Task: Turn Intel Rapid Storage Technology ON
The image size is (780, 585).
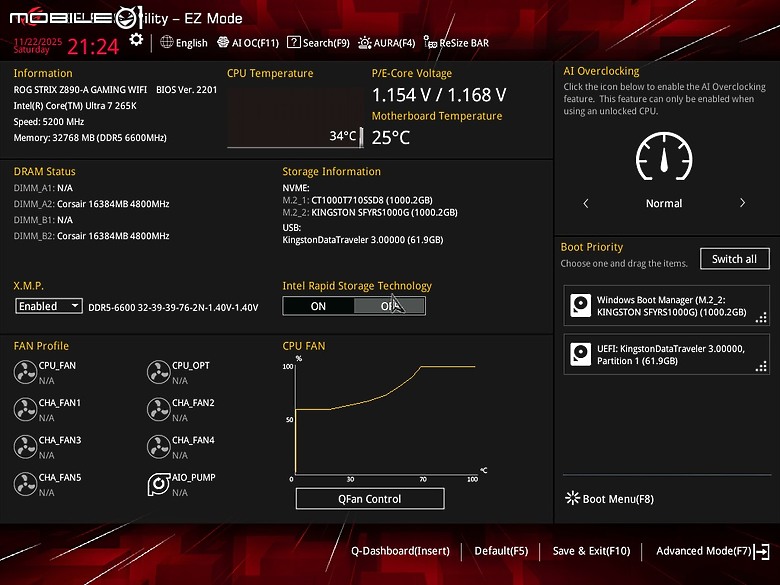Action: [x=318, y=306]
